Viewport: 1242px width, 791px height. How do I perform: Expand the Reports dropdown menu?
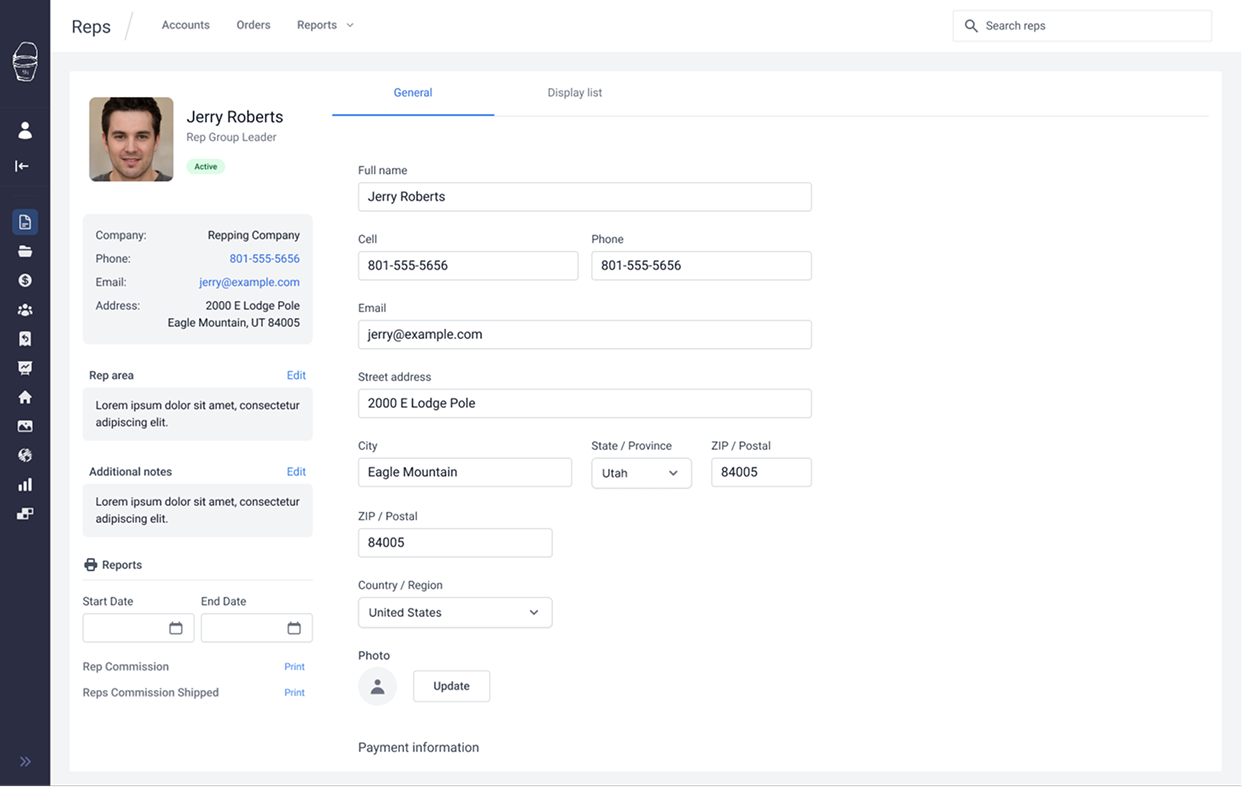coord(326,25)
